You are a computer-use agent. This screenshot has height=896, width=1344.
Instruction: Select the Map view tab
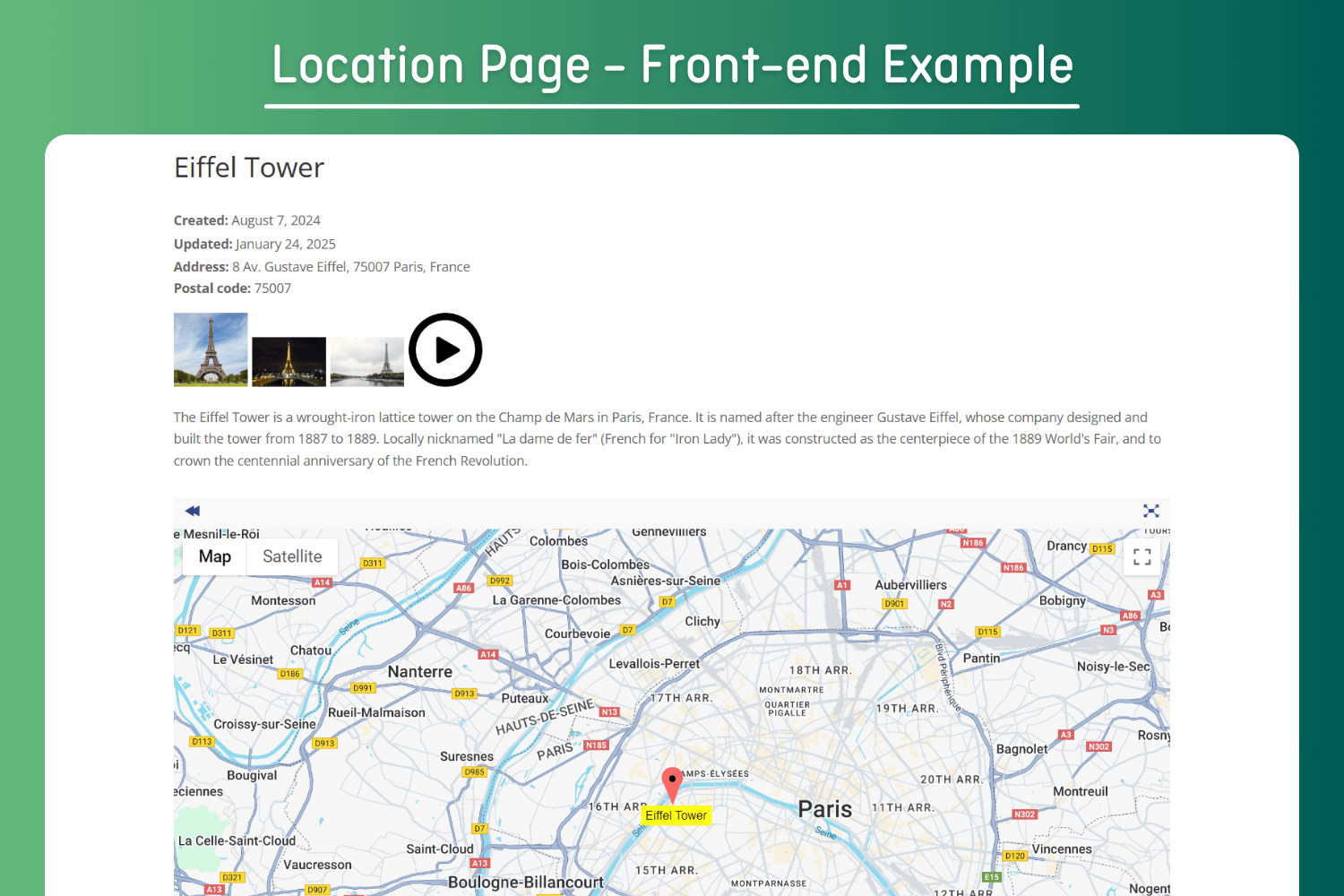[x=215, y=556]
